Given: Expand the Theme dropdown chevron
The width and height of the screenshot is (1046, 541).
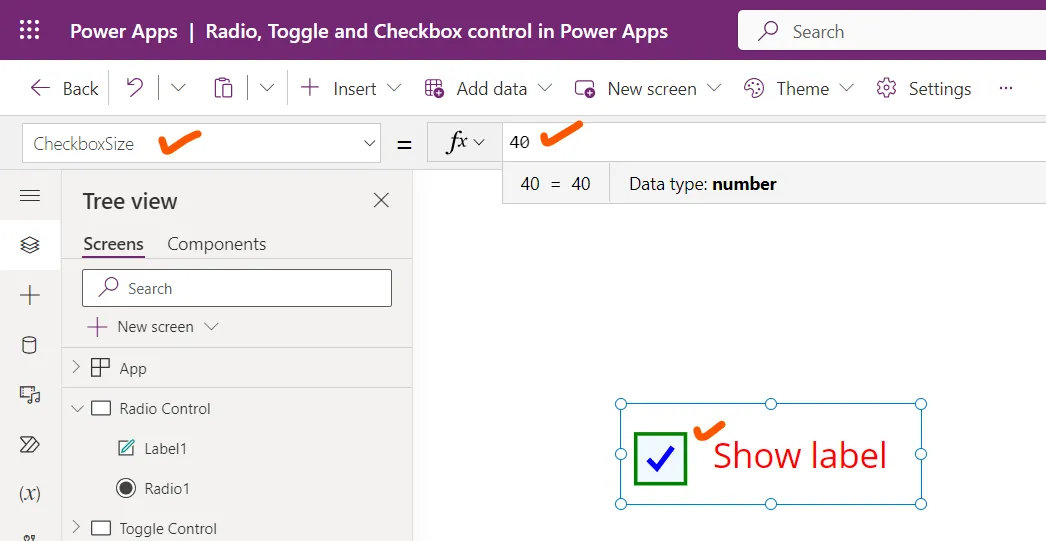Looking at the screenshot, I should (847, 88).
